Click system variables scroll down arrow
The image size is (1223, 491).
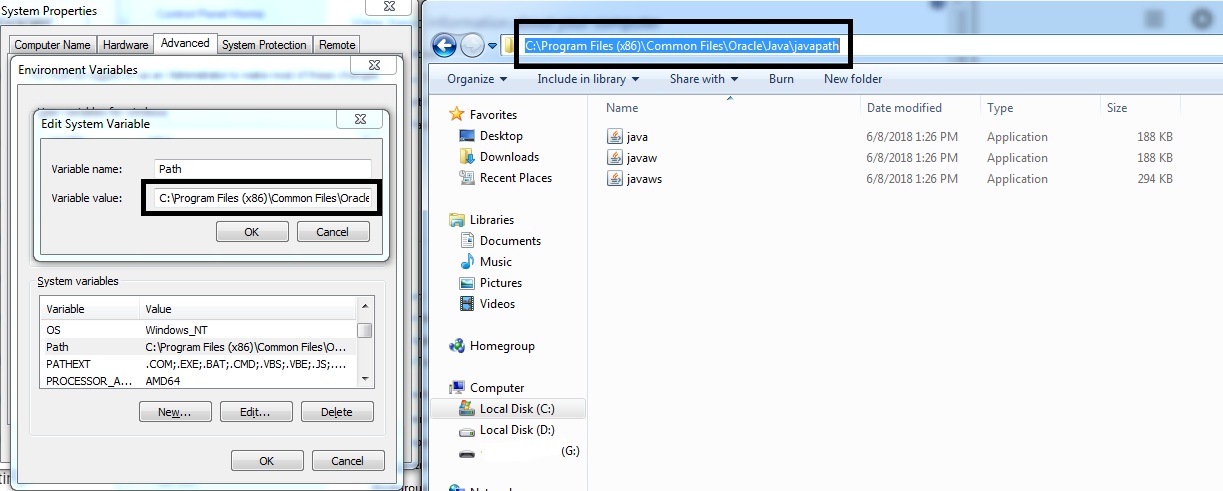coord(365,380)
